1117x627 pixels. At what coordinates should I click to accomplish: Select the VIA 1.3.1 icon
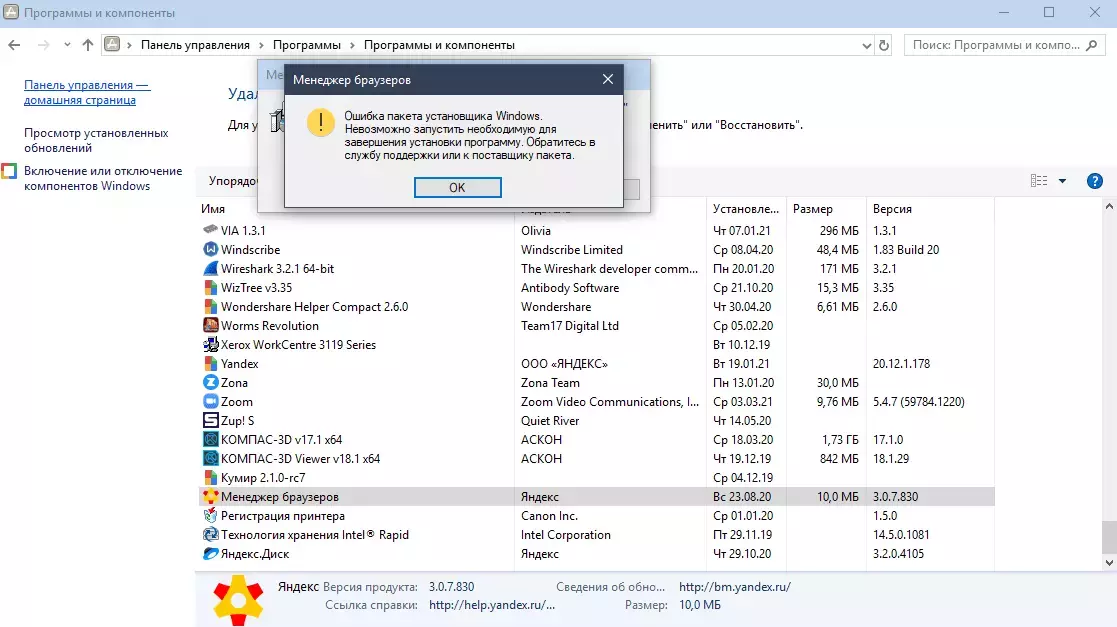point(210,230)
